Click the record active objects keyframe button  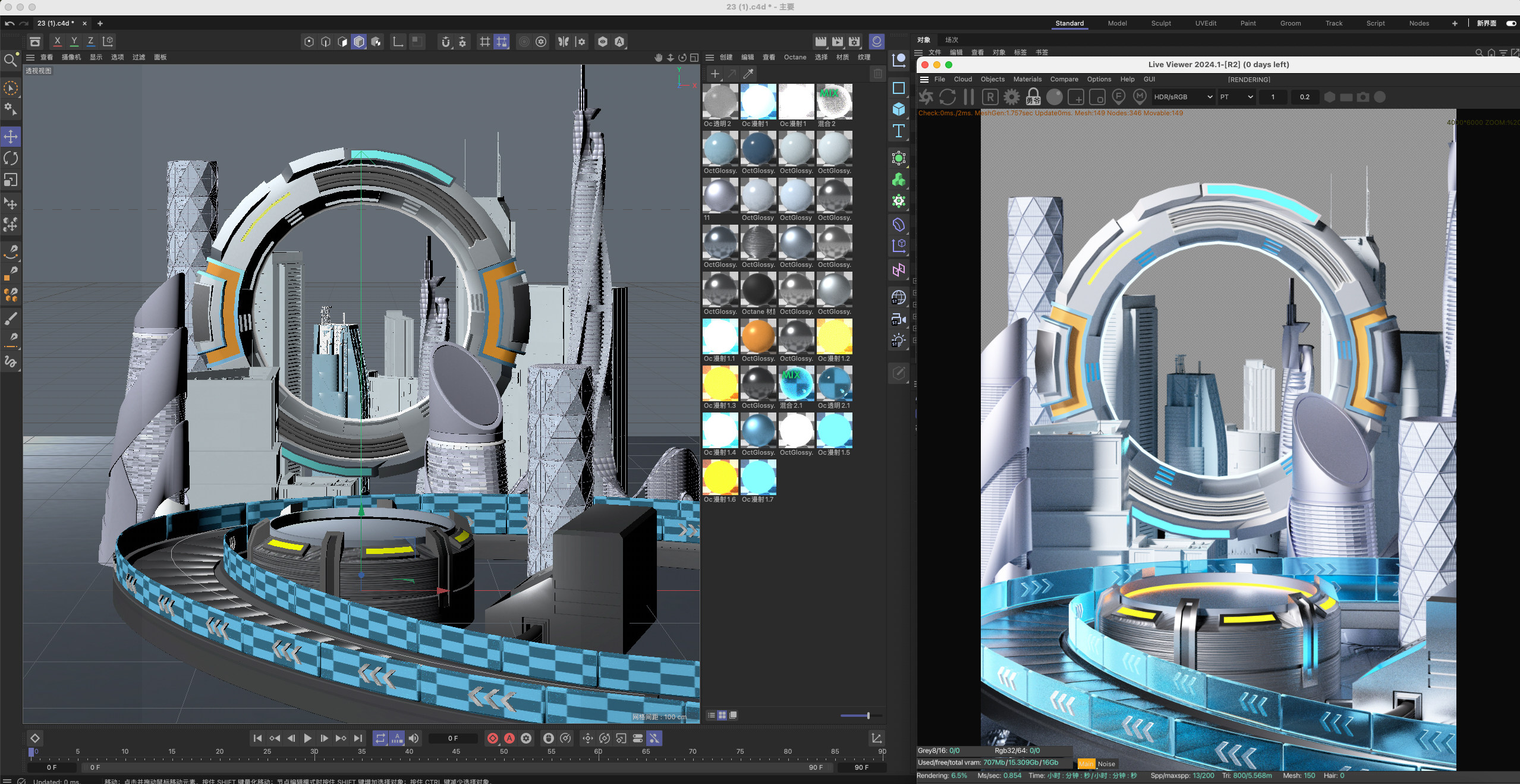(492, 738)
